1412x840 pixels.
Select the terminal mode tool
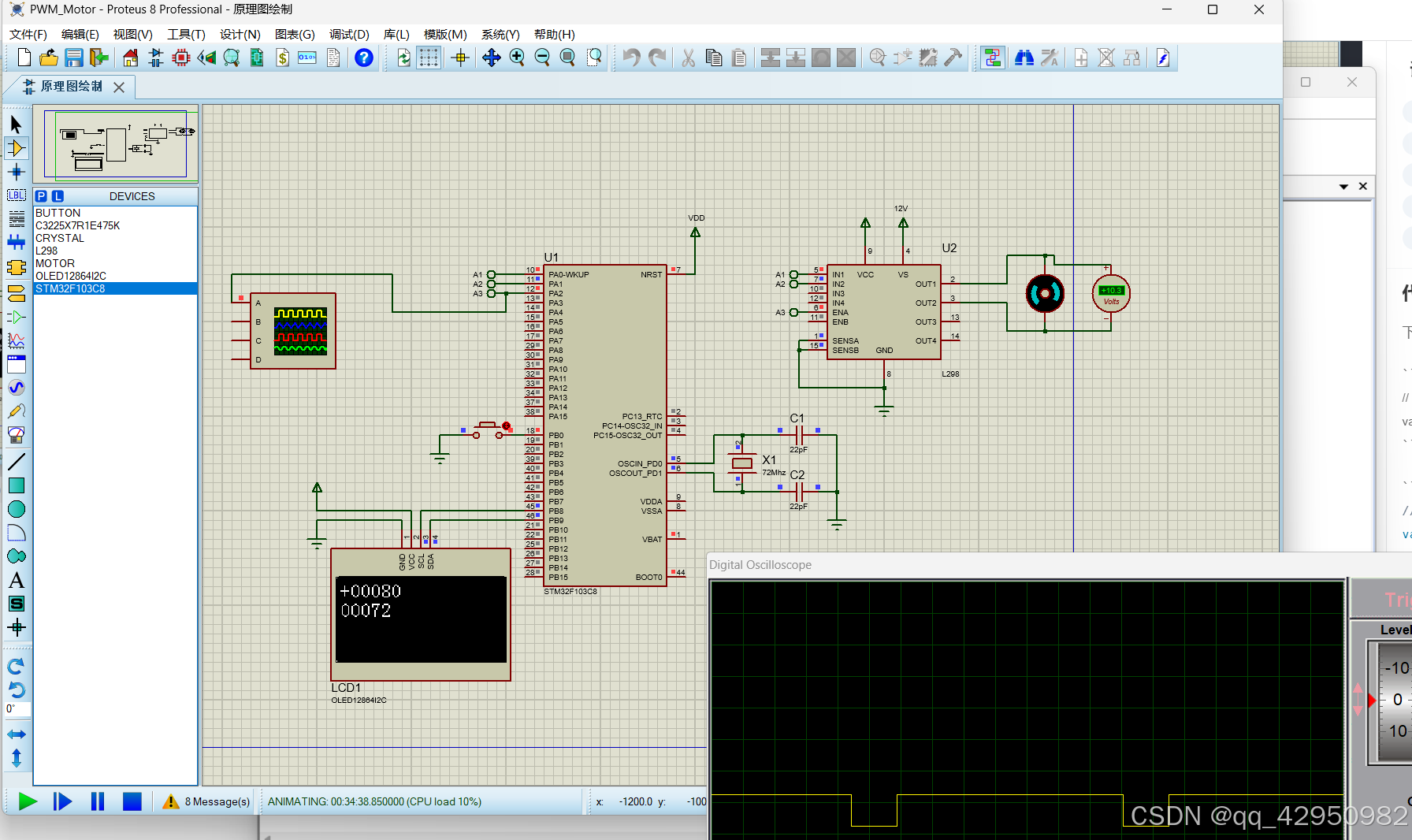[x=17, y=292]
